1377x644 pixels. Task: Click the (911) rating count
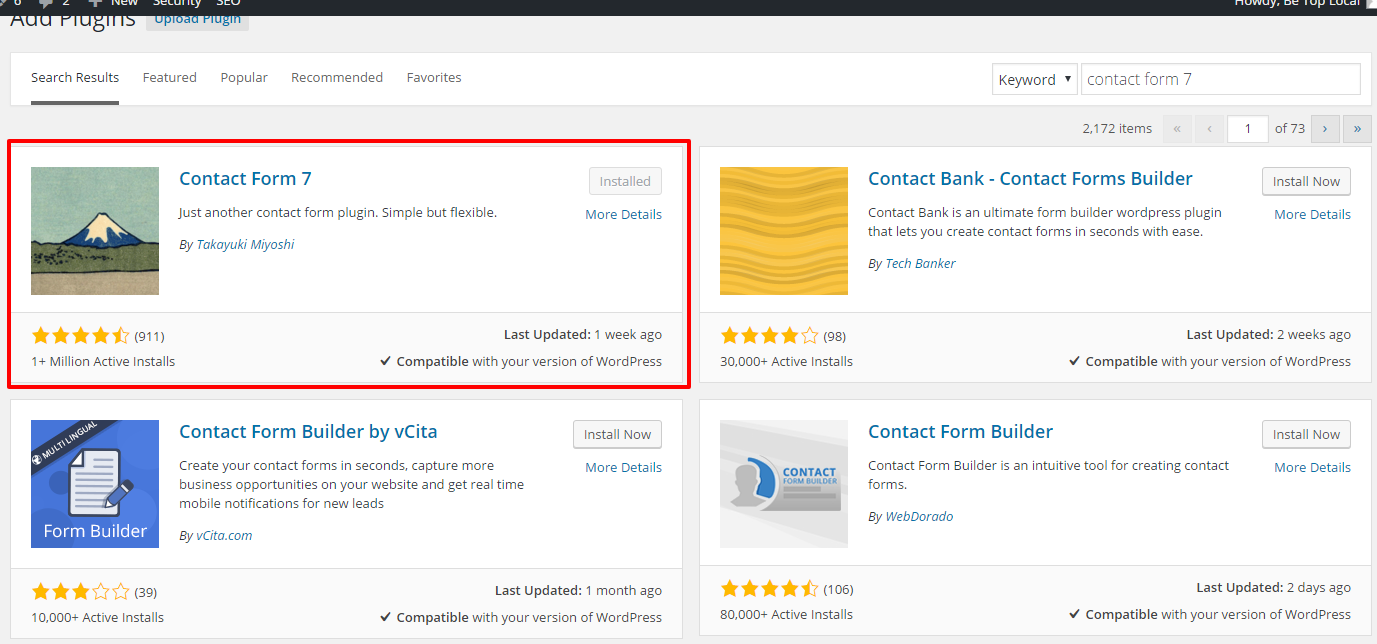(x=149, y=336)
